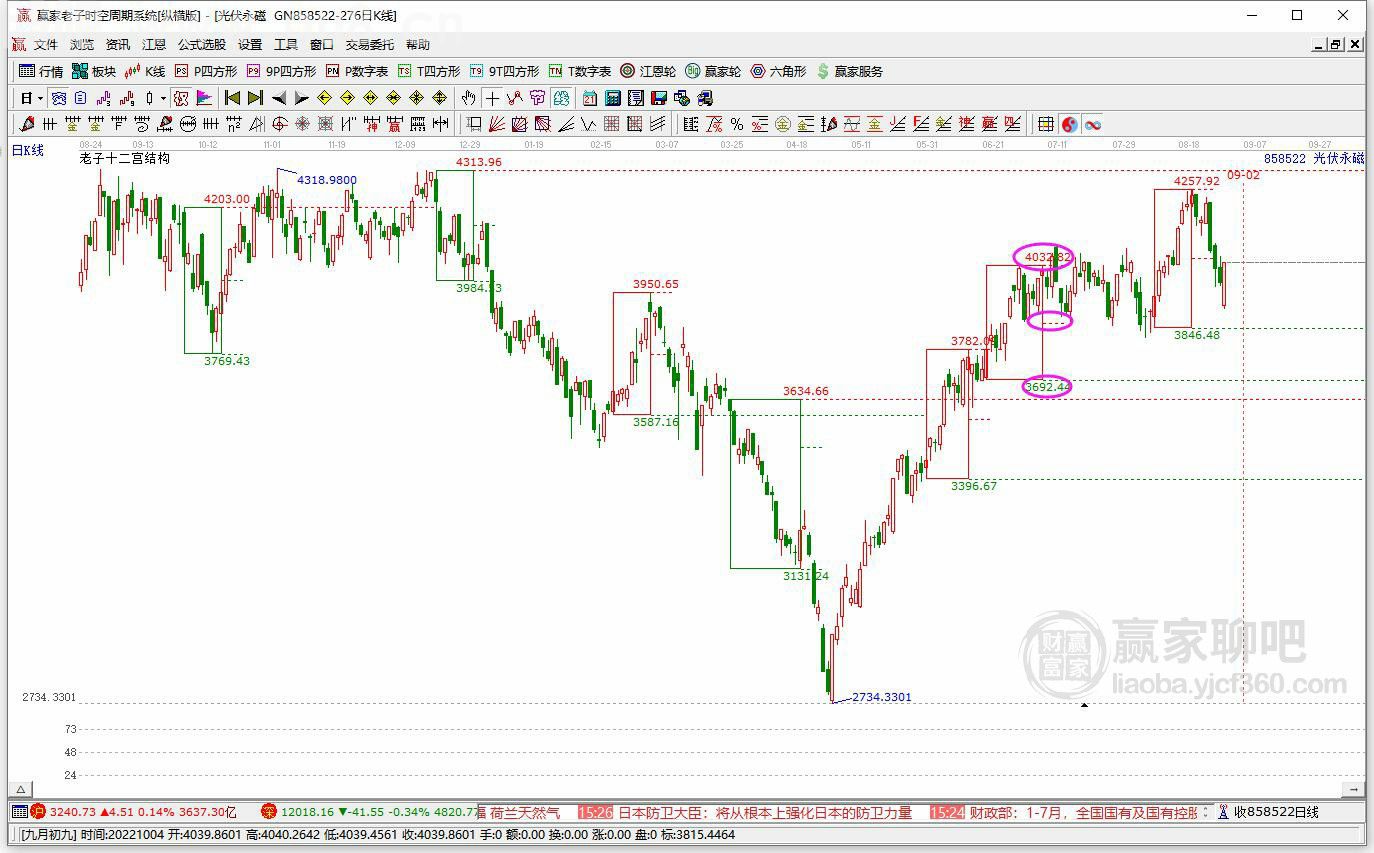The image size is (1374, 853).
Task: Select the zigzag wave line tool
Action: 589,124
